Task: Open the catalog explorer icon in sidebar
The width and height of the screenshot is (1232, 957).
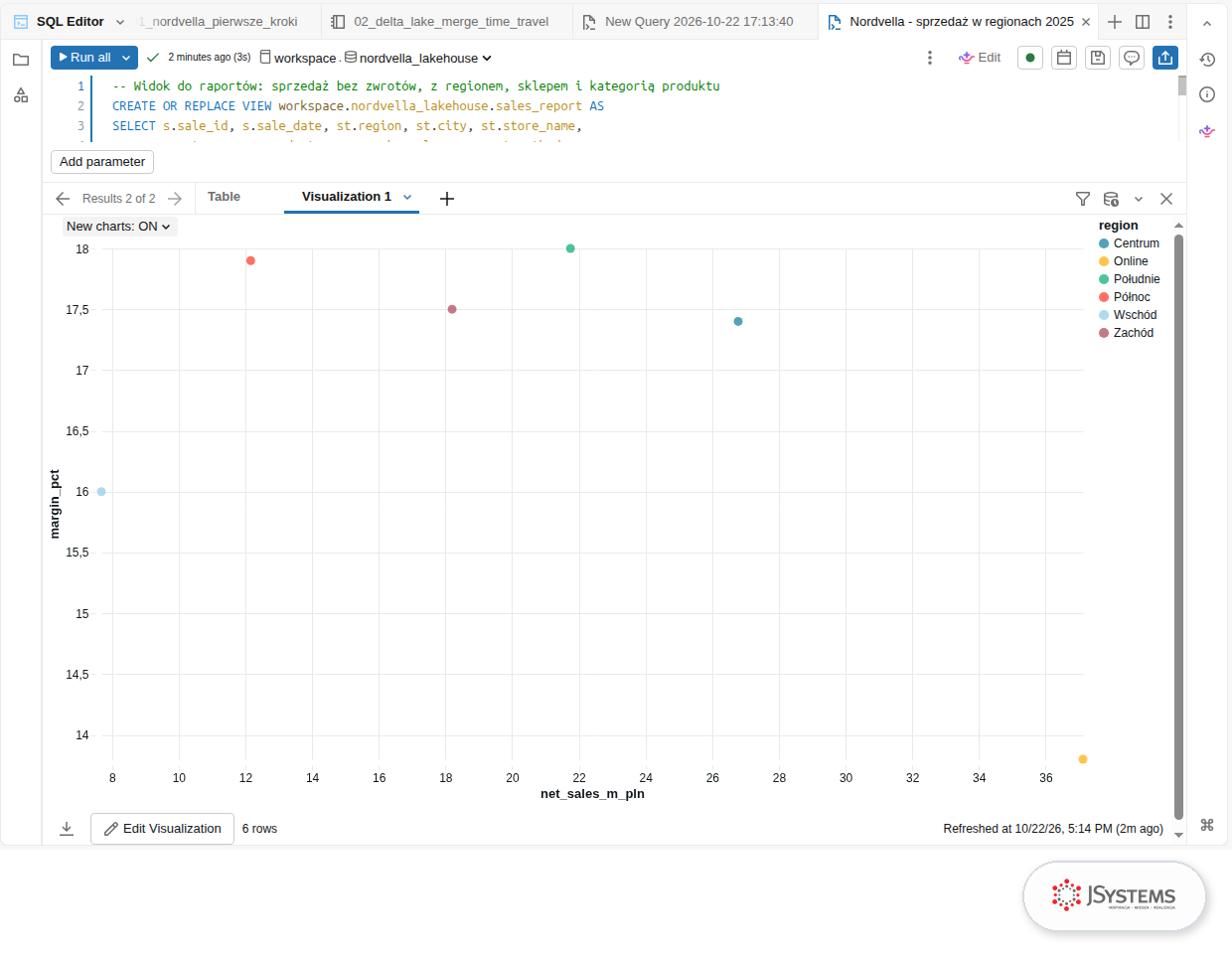Action: pos(21,95)
